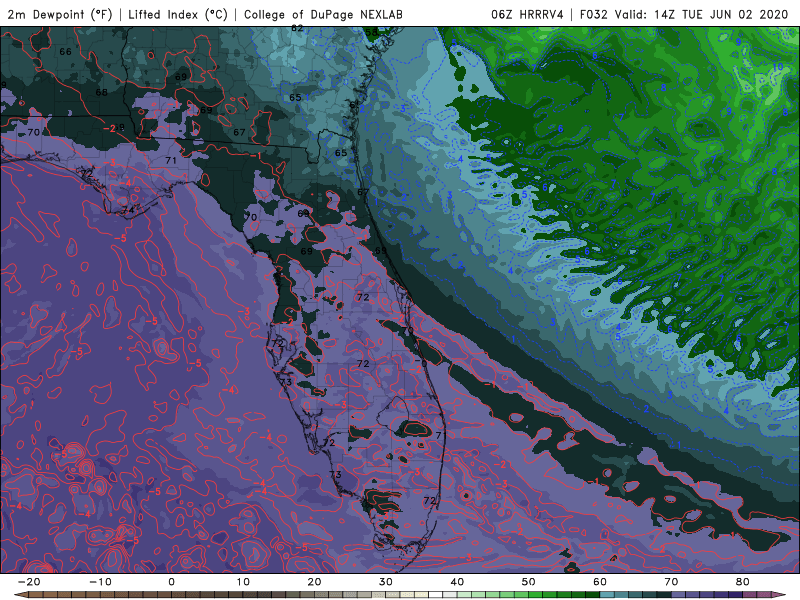Click the color scale label reading exactly 10
The image size is (800, 600).
[x=243, y=582]
